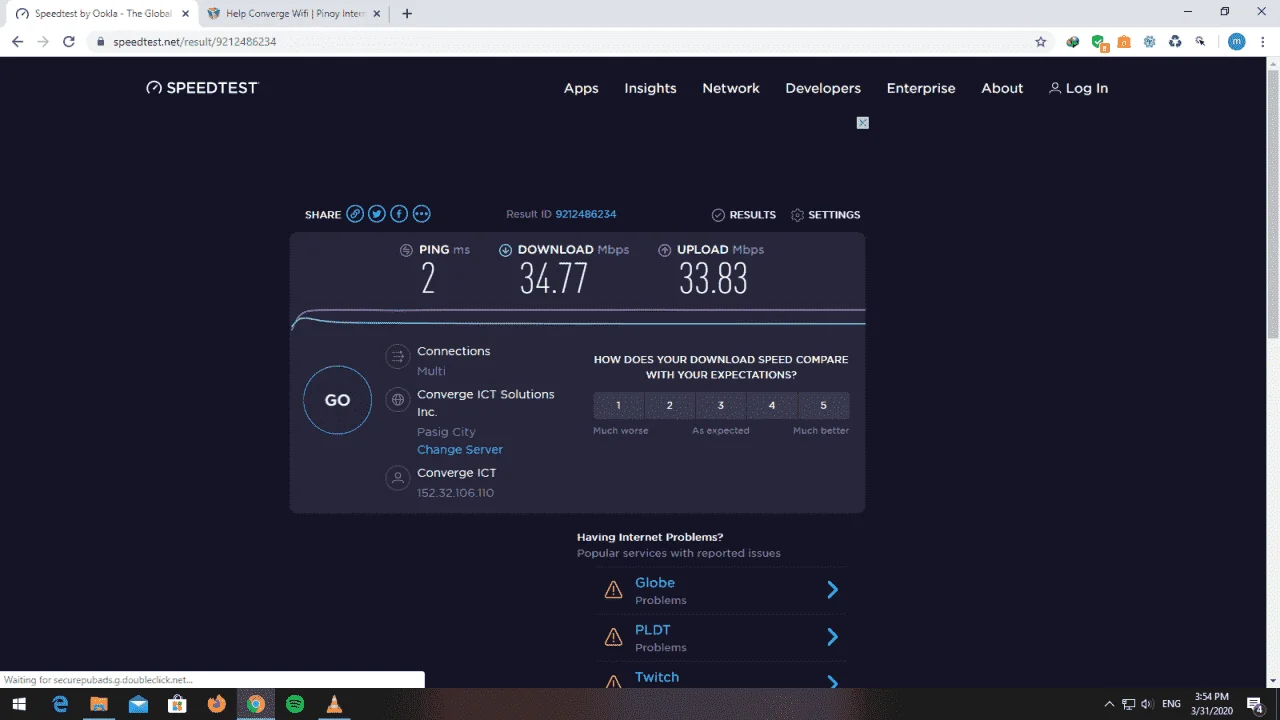Rate download speed as 1

618,405
